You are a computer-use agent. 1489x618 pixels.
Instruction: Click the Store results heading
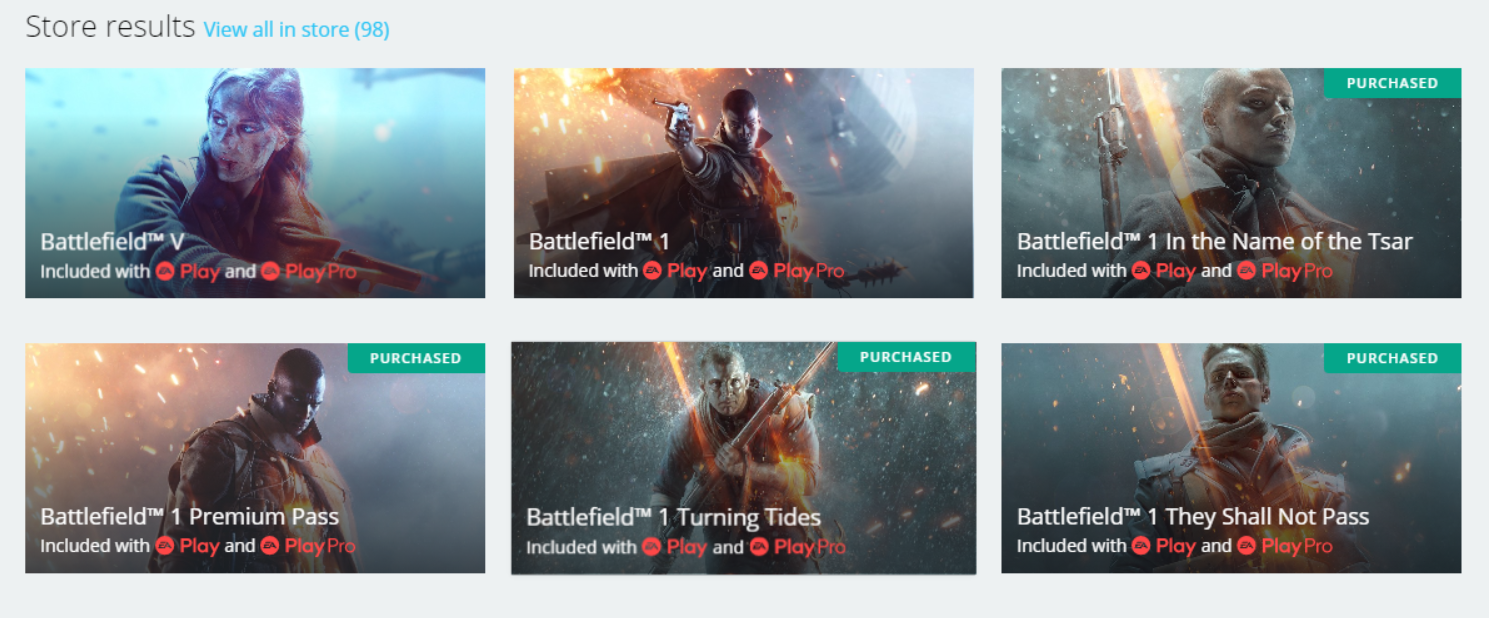(110, 27)
